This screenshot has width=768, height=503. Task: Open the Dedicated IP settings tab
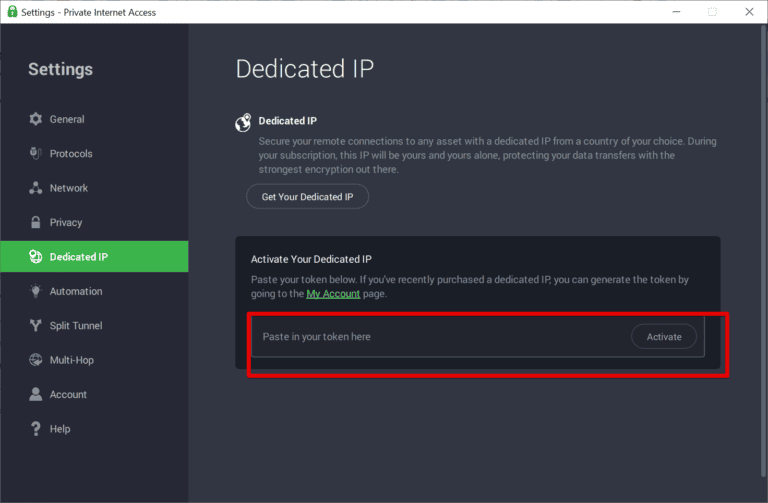point(79,257)
